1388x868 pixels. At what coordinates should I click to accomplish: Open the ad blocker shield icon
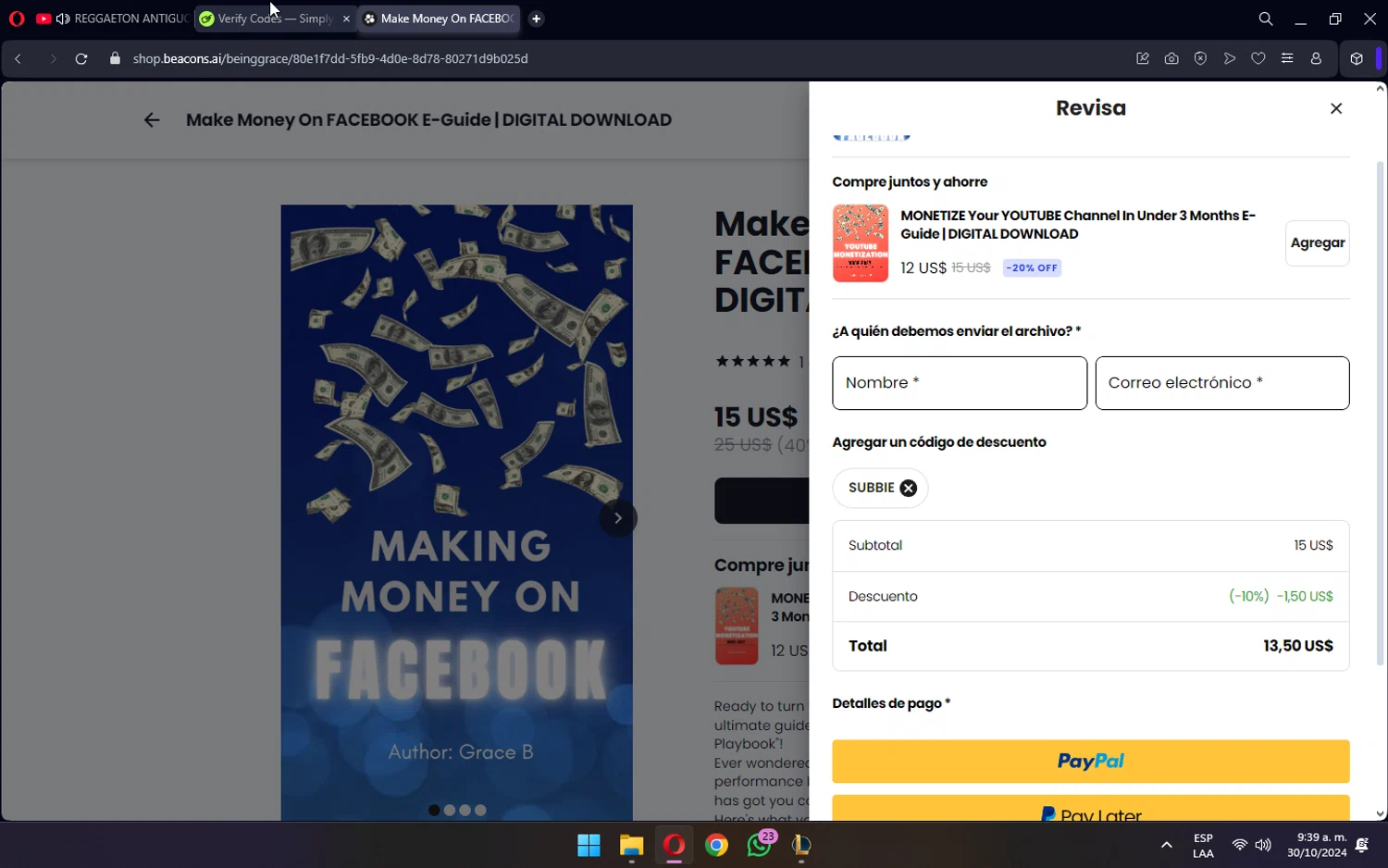[x=1200, y=58]
